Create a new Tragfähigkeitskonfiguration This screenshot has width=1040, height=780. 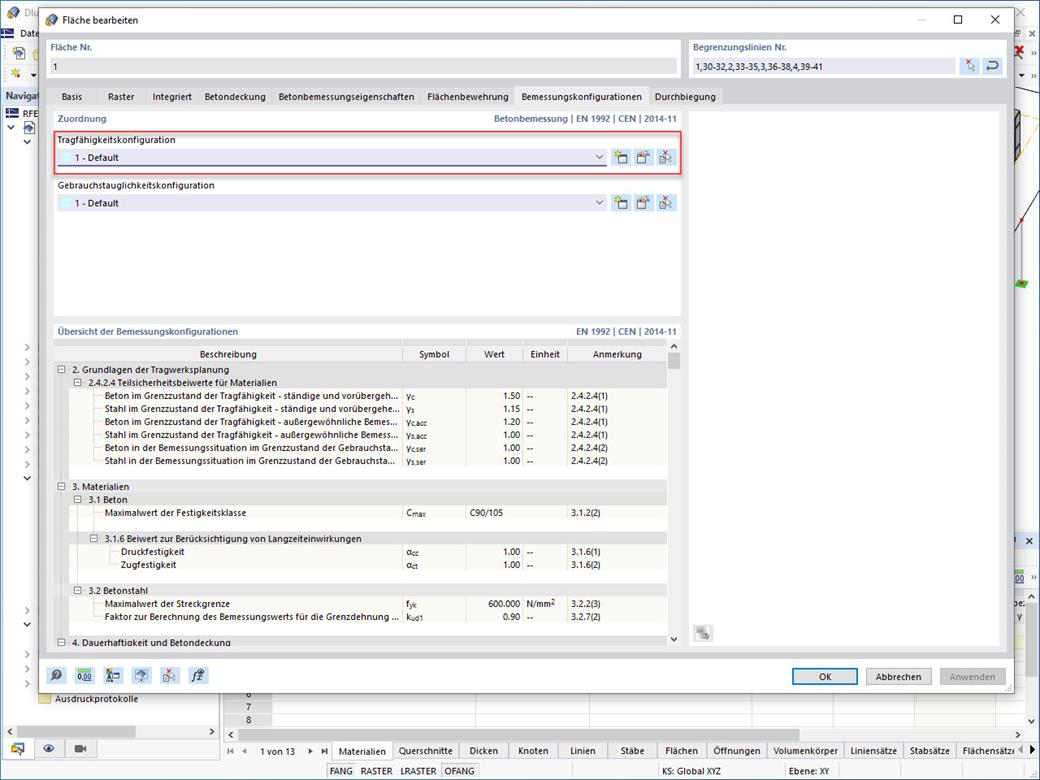[622, 157]
